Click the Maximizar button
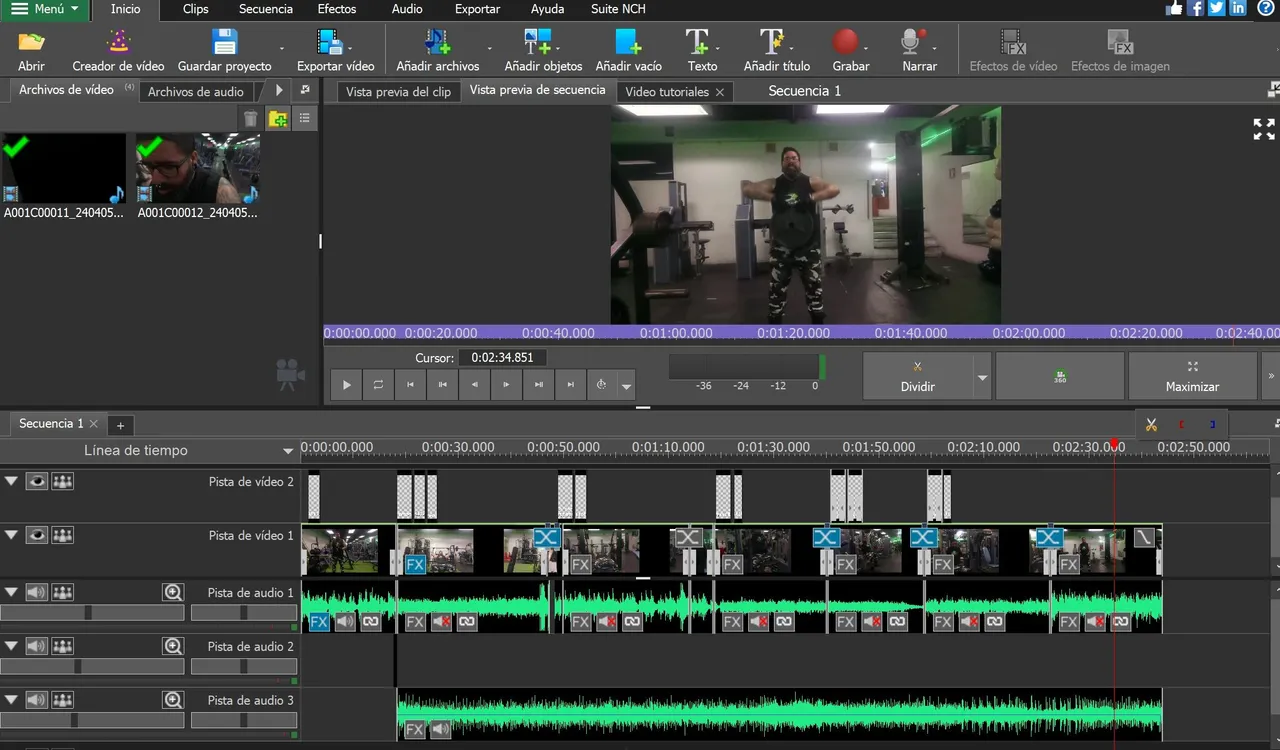This screenshot has height=750, width=1280. (1192, 376)
